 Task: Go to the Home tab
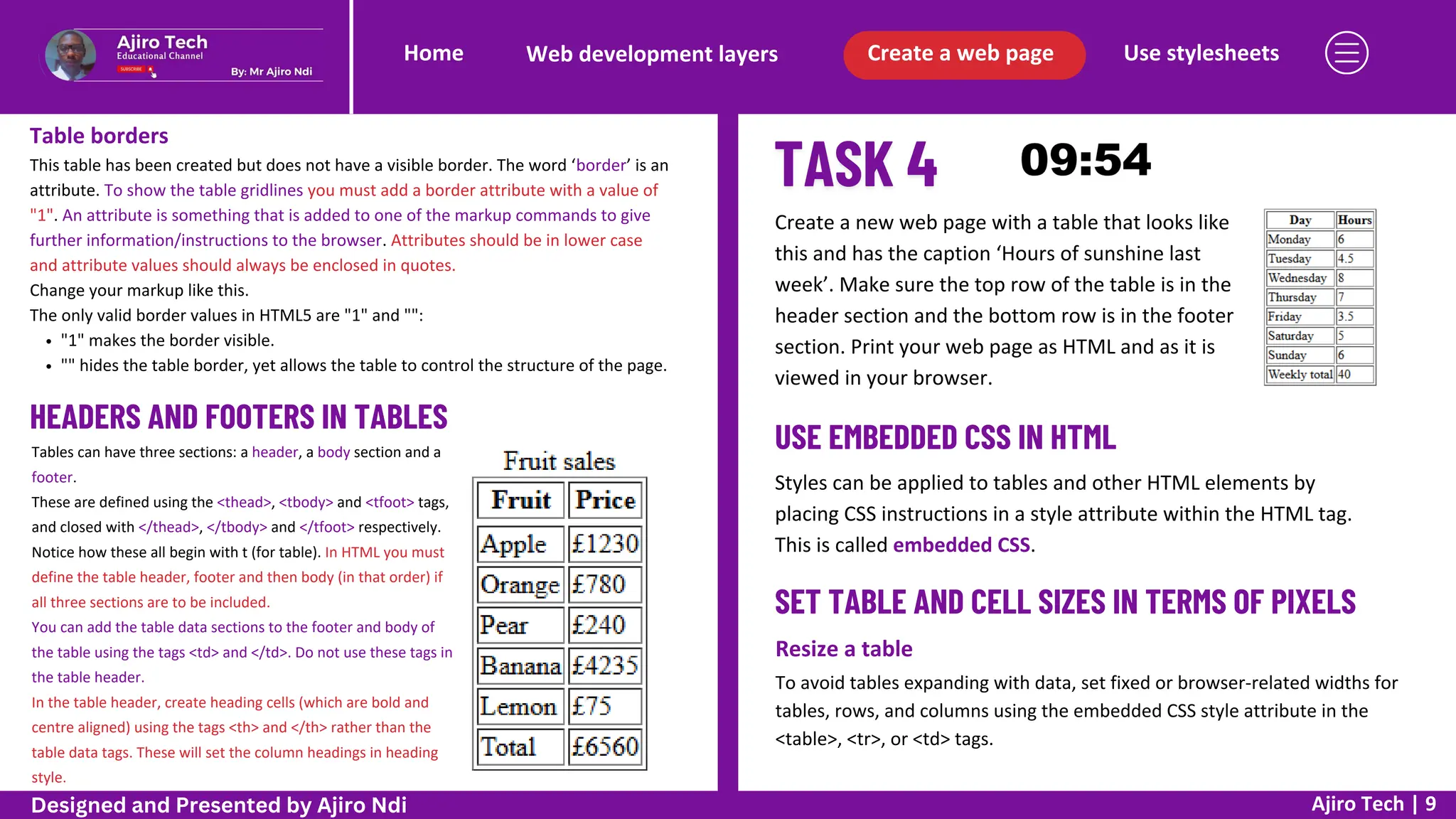coord(433,53)
